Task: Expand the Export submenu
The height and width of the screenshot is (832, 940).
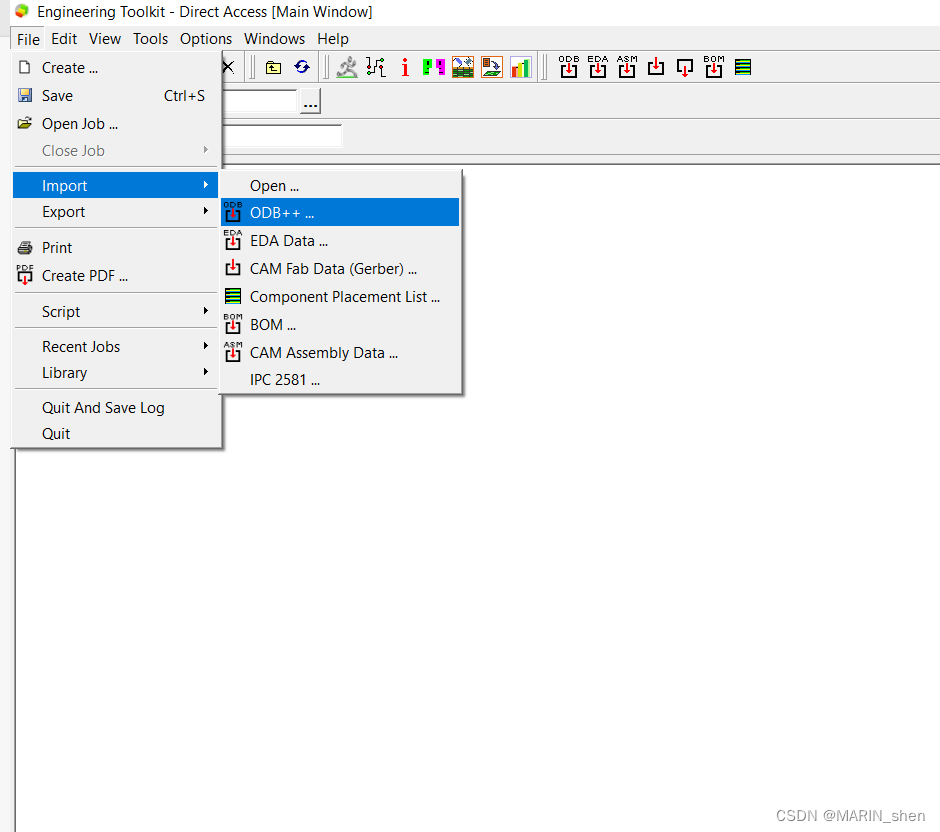Action: pyautogui.click(x=117, y=212)
